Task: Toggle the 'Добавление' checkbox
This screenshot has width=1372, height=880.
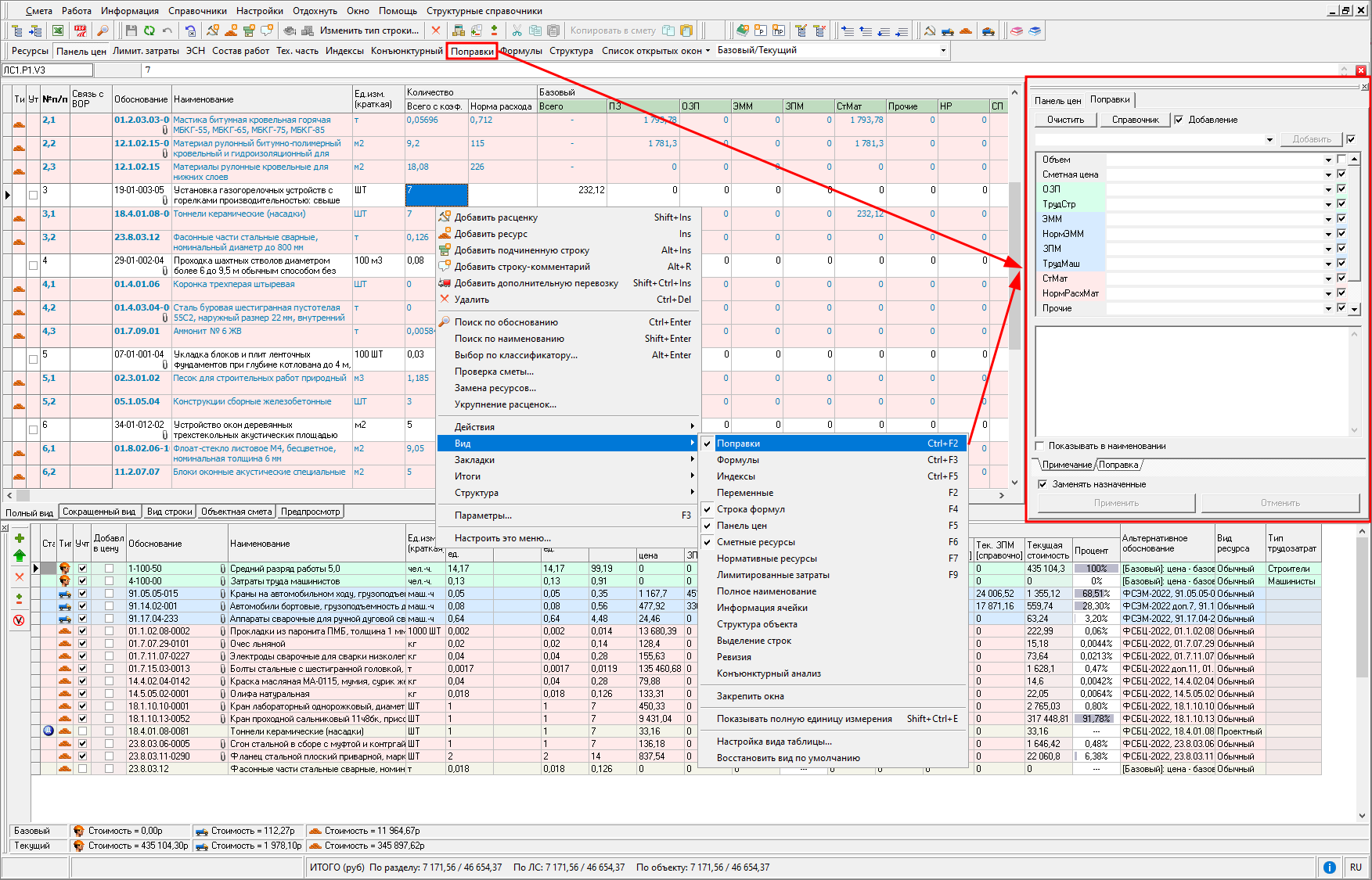Action: point(1179,120)
